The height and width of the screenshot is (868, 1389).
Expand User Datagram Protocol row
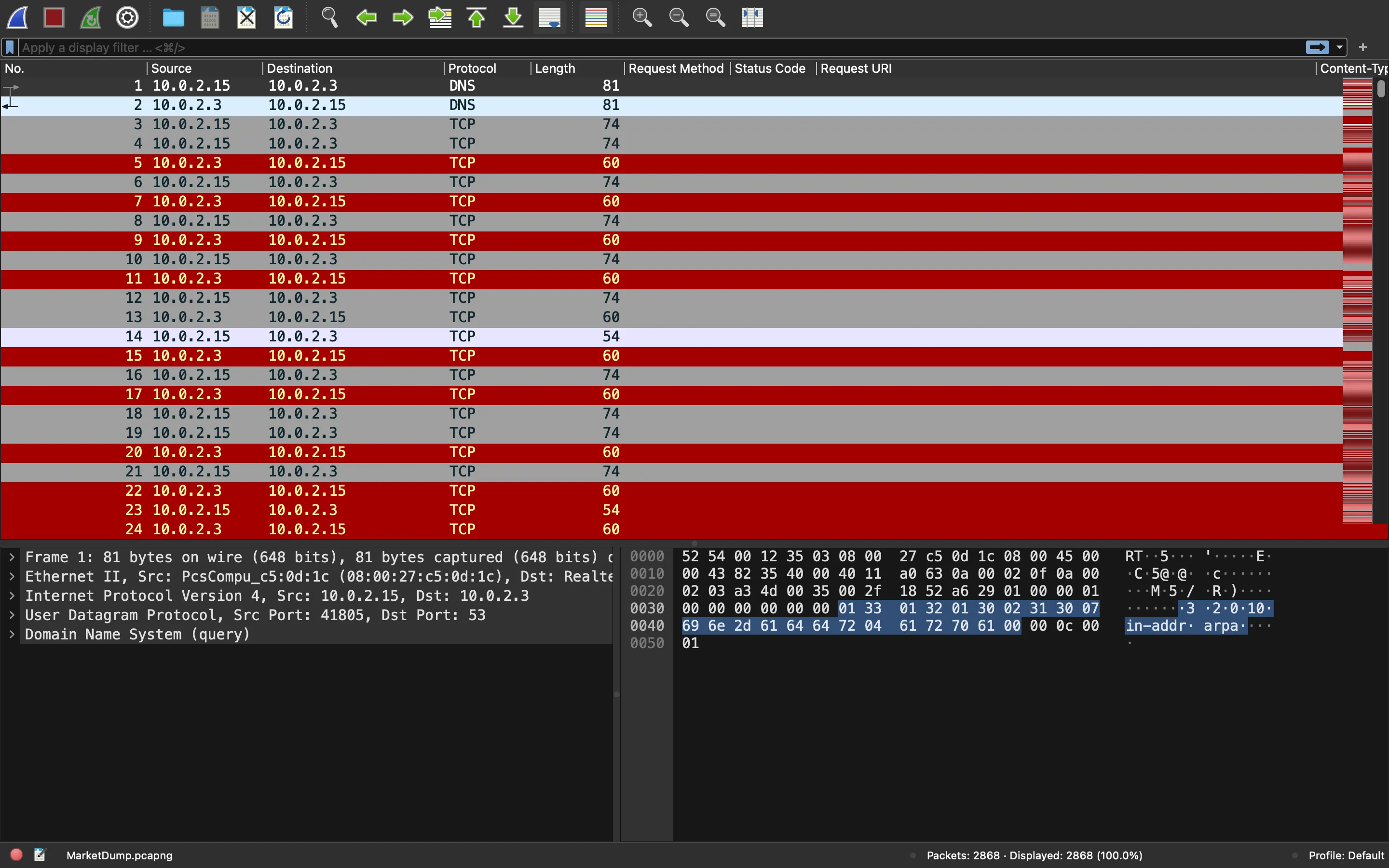click(12, 615)
